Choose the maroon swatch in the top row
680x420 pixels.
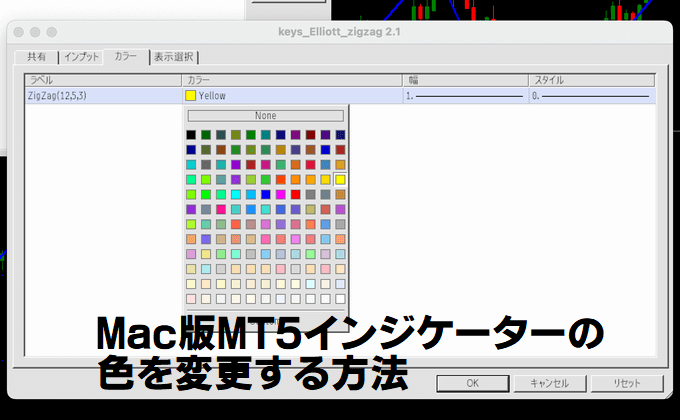click(x=311, y=135)
